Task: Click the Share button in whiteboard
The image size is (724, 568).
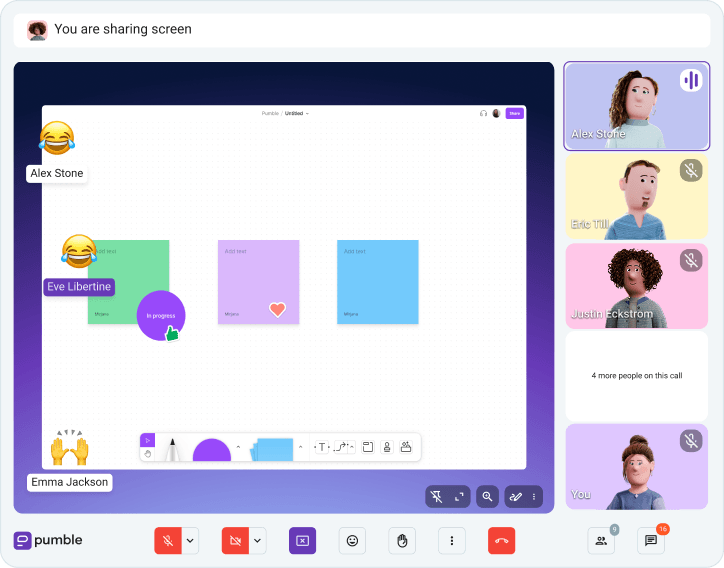Action: (x=514, y=113)
